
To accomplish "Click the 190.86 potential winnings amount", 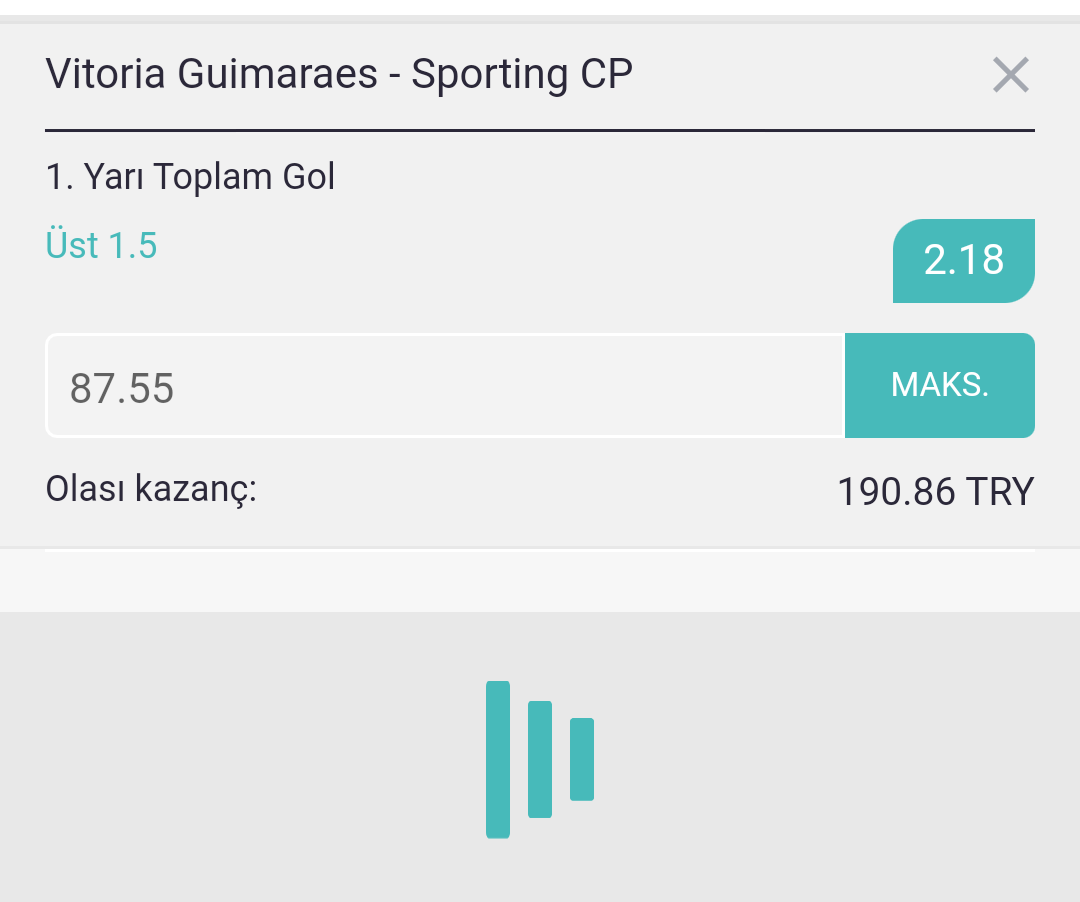I will coord(896,492).
